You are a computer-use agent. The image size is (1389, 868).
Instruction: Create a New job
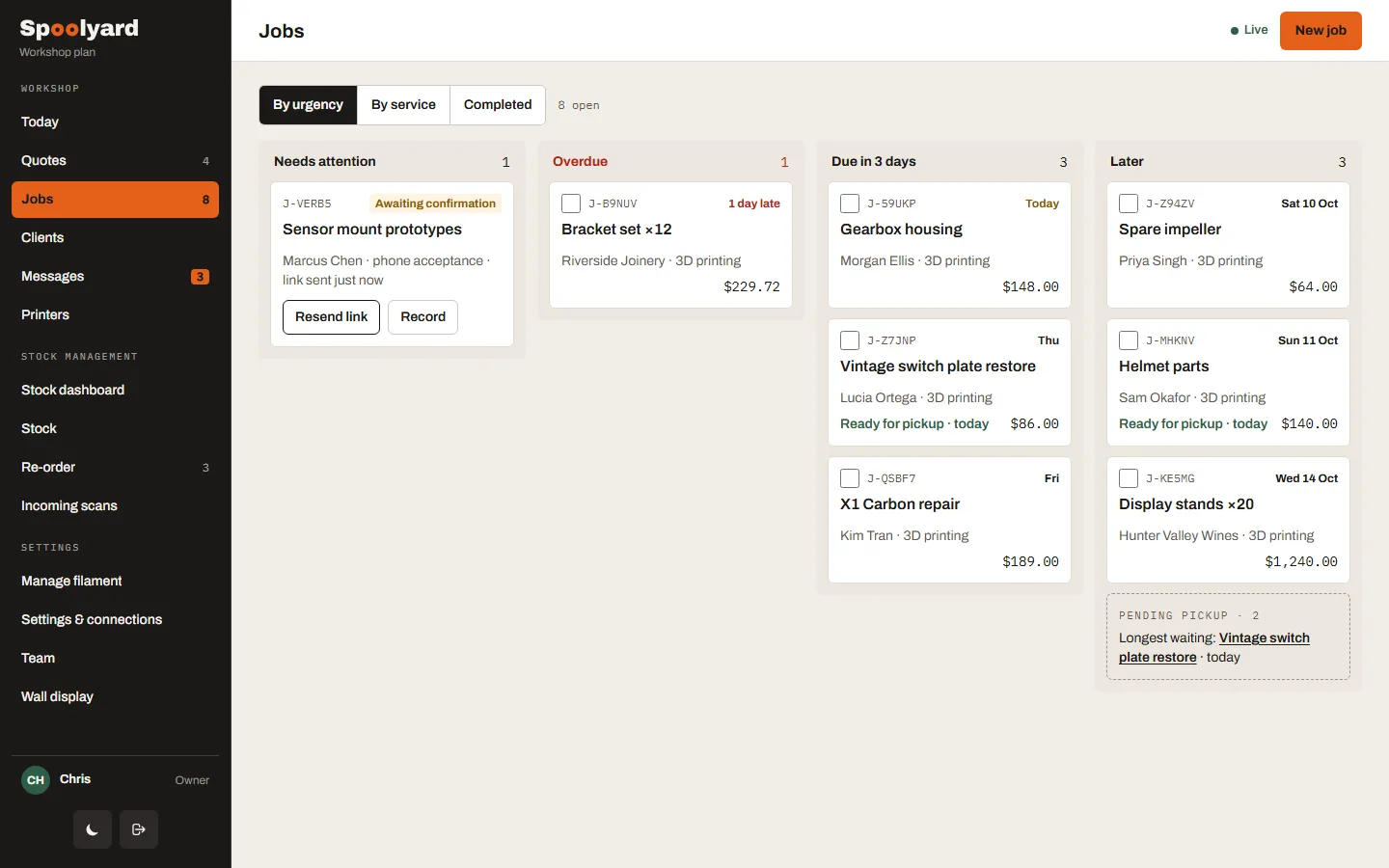click(1321, 31)
